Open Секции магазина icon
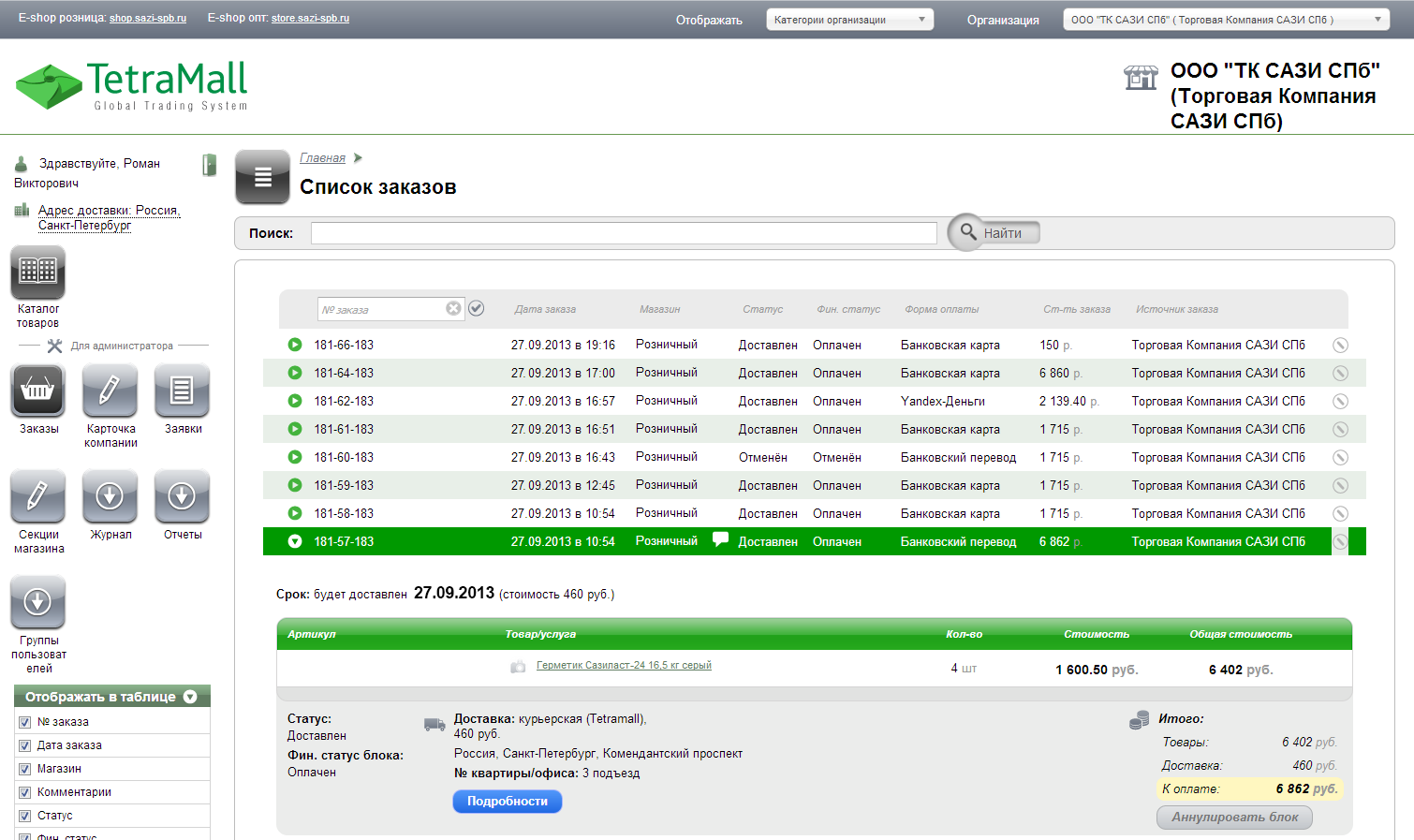The width and height of the screenshot is (1414, 840). (x=37, y=496)
